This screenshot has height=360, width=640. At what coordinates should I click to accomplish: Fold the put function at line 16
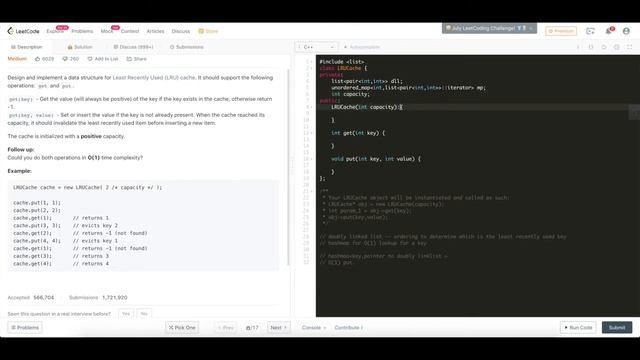pyautogui.click(x=311, y=159)
